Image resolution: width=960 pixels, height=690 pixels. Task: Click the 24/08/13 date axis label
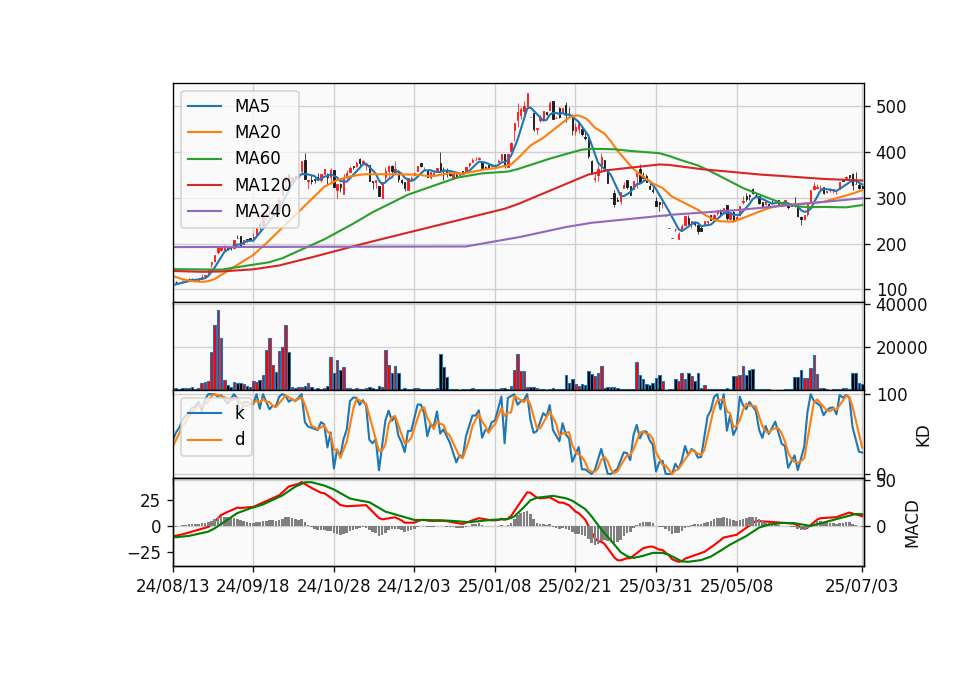click(173, 586)
